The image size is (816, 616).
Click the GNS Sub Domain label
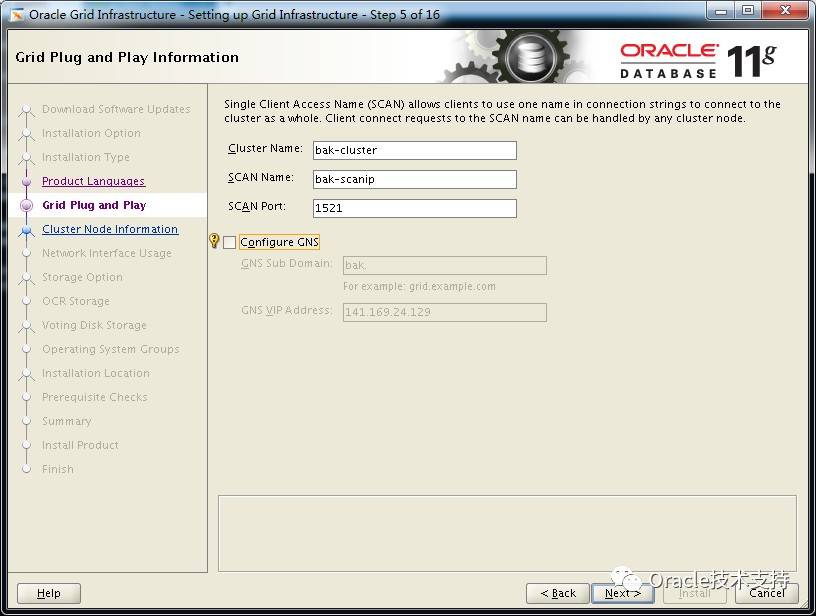(x=287, y=263)
